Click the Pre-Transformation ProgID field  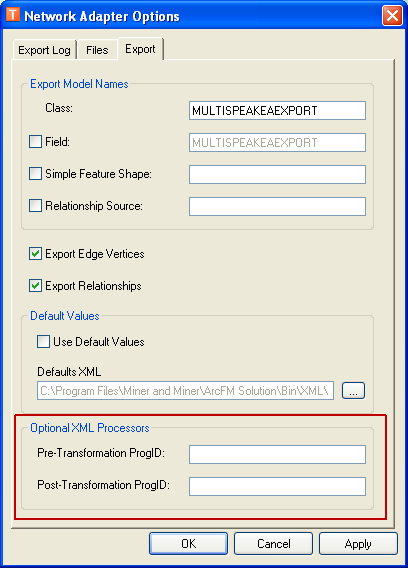coord(277,454)
